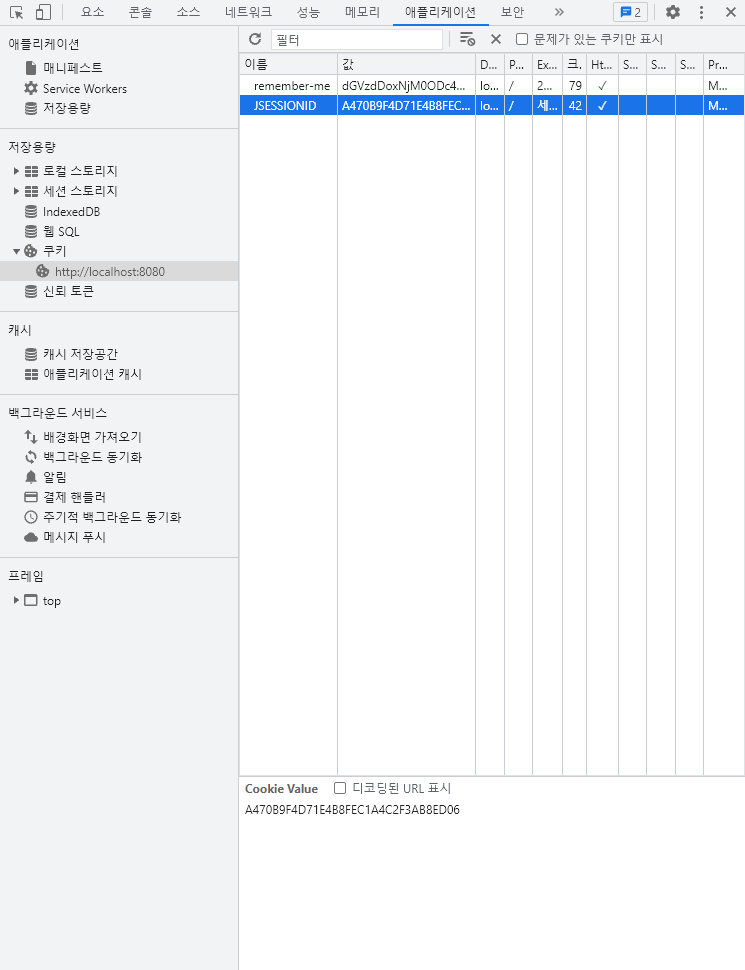Screen dimensions: 745x970
Task: Switch to the 성능 tab
Action: pyautogui.click(x=308, y=12)
